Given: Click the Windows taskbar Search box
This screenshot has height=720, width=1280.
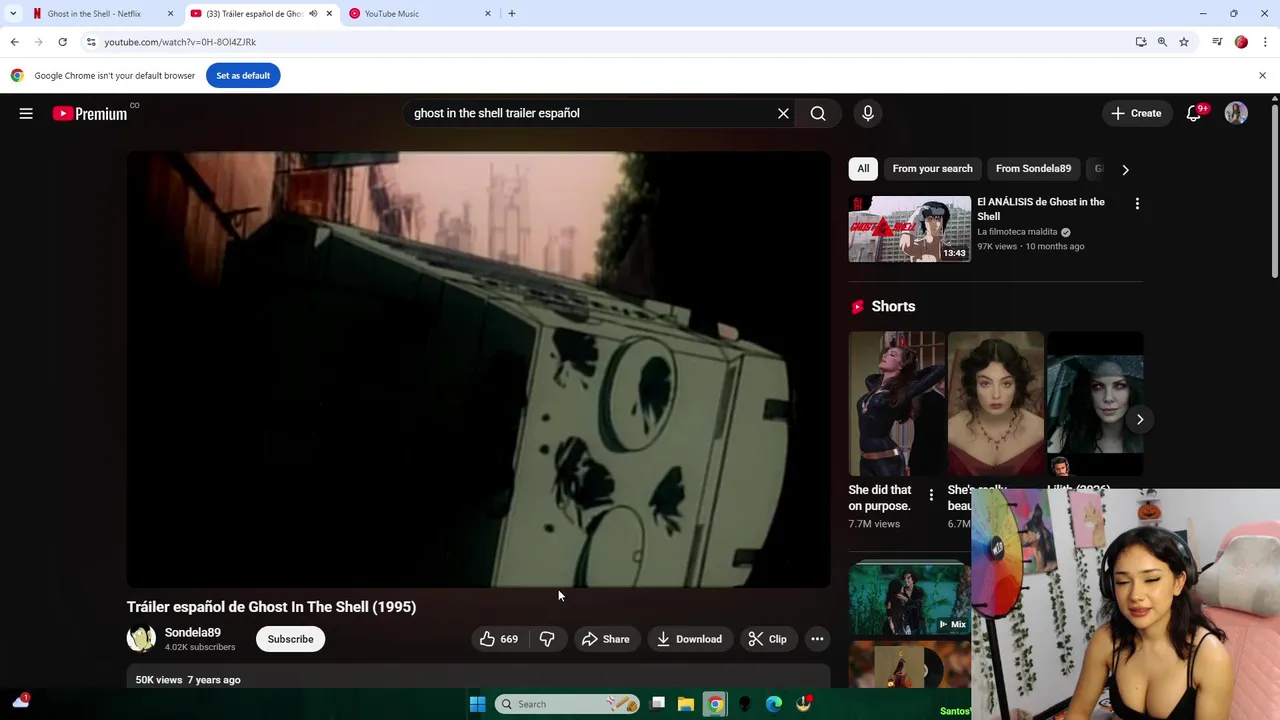Looking at the screenshot, I should (567, 704).
